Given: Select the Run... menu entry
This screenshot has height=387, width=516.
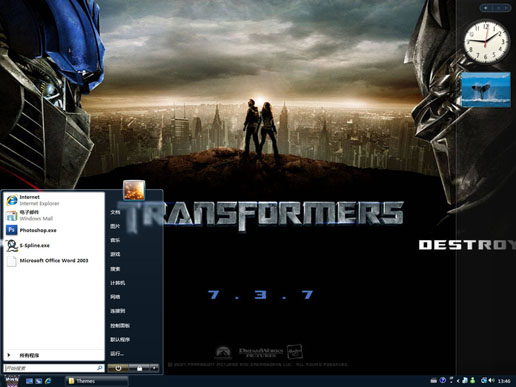Looking at the screenshot, I should [117, 353].
